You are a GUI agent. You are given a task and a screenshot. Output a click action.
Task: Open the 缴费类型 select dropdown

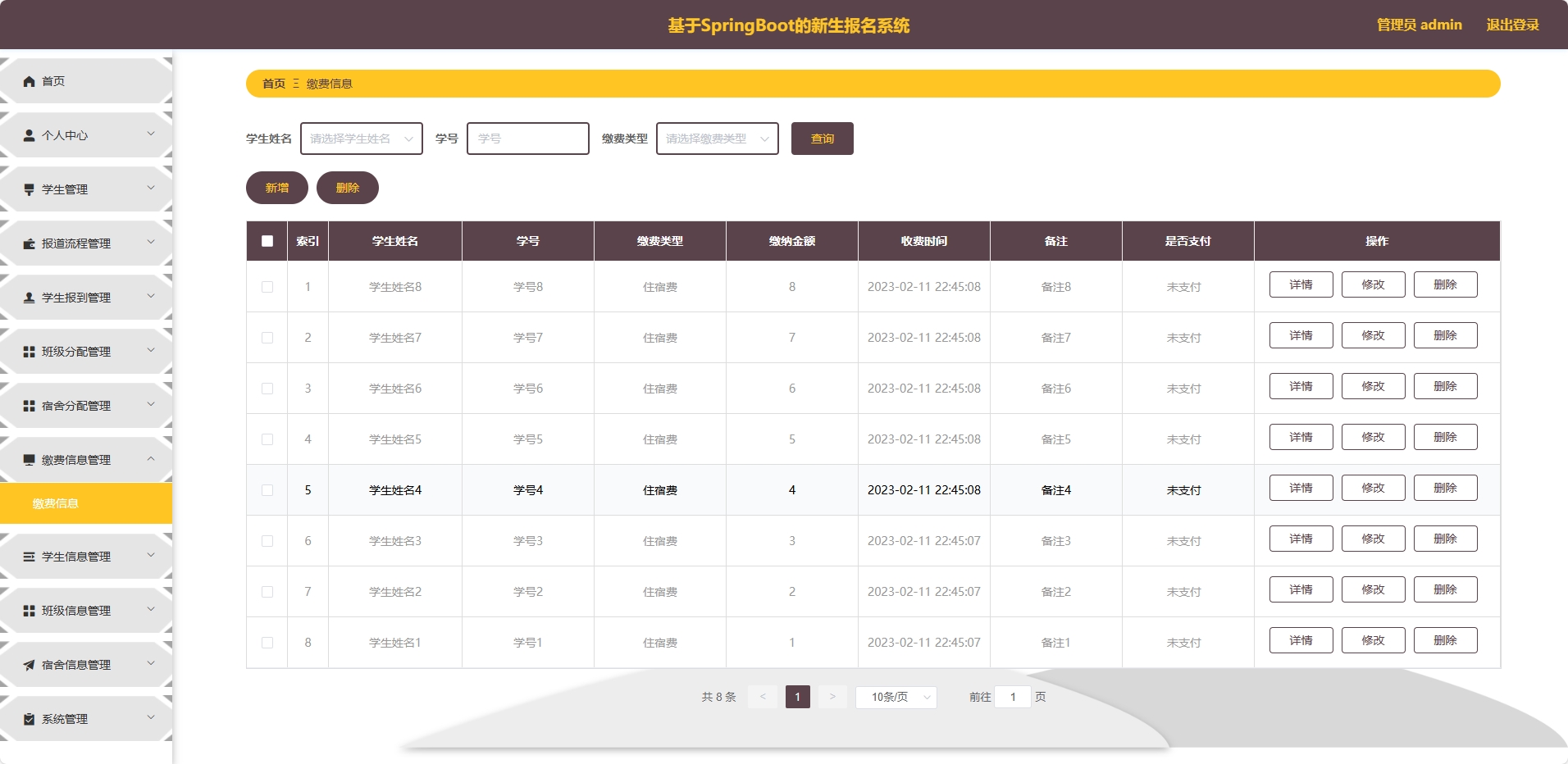point(718,139)
